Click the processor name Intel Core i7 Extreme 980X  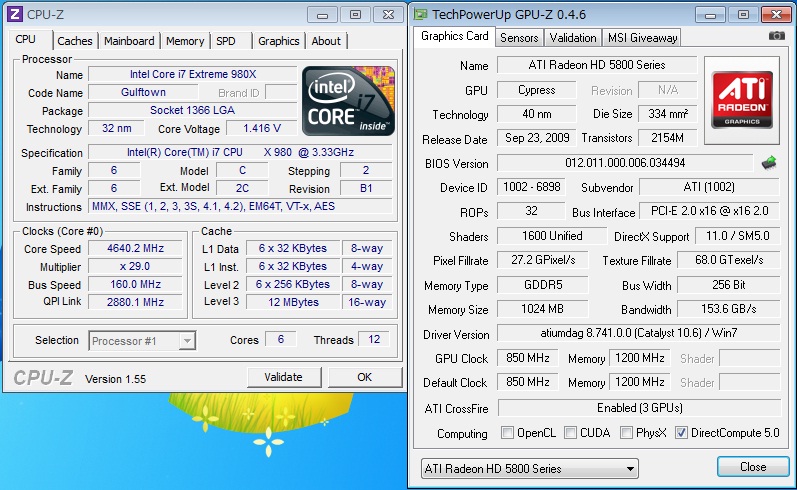193,74
